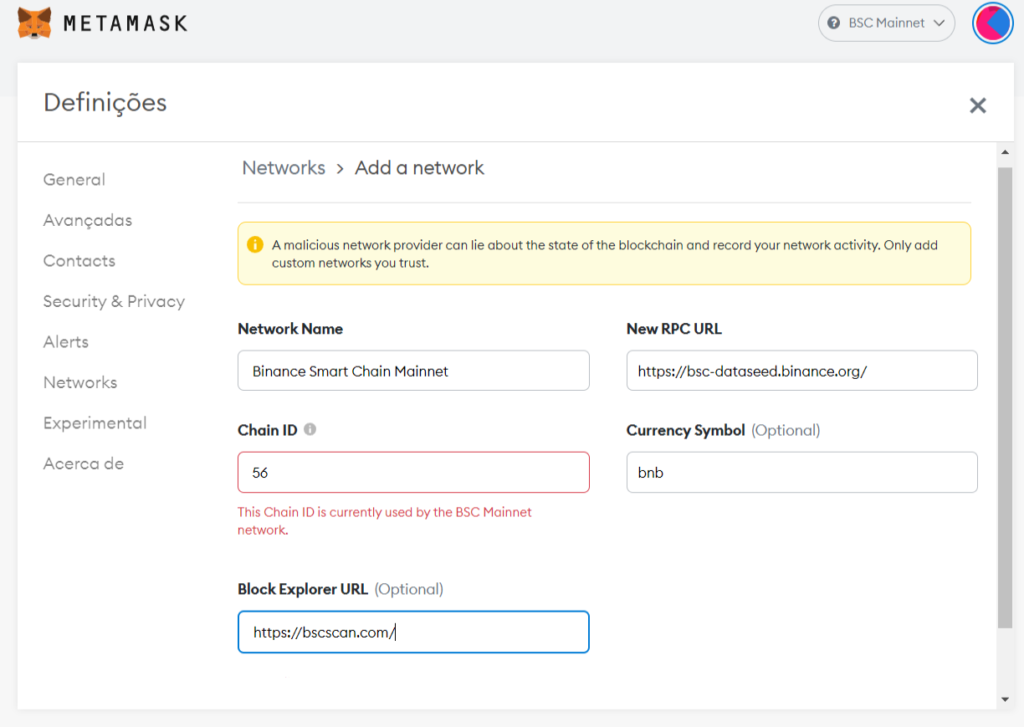Open the Security & Privacy tab
The width and height of the screenshot is (1024, 727).
click(x=114, y=301)
